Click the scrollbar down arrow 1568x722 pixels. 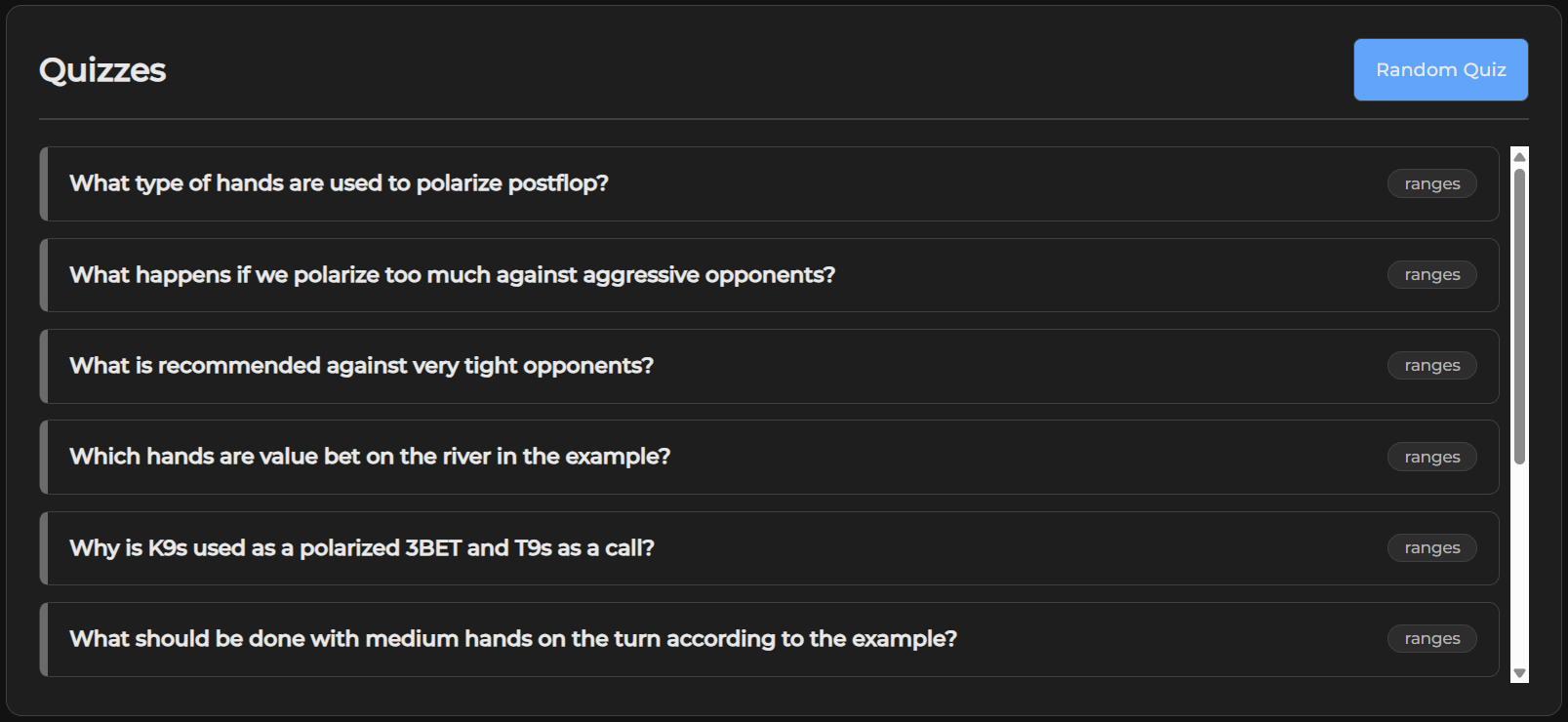coord(1518,671)
